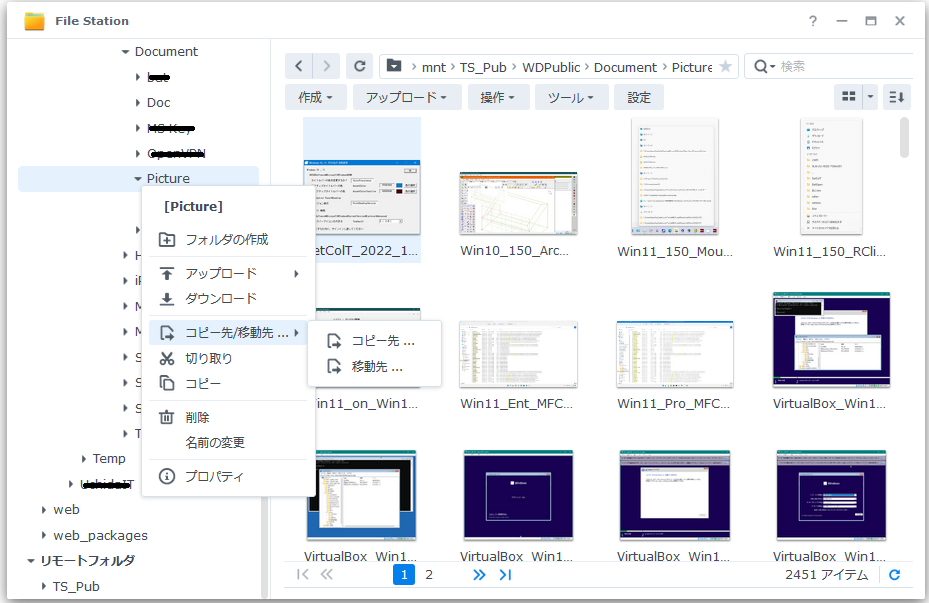Navigate back using the back arrow icon
The height and width of the screenshot is (603, 929).
[x=299, y=66]
